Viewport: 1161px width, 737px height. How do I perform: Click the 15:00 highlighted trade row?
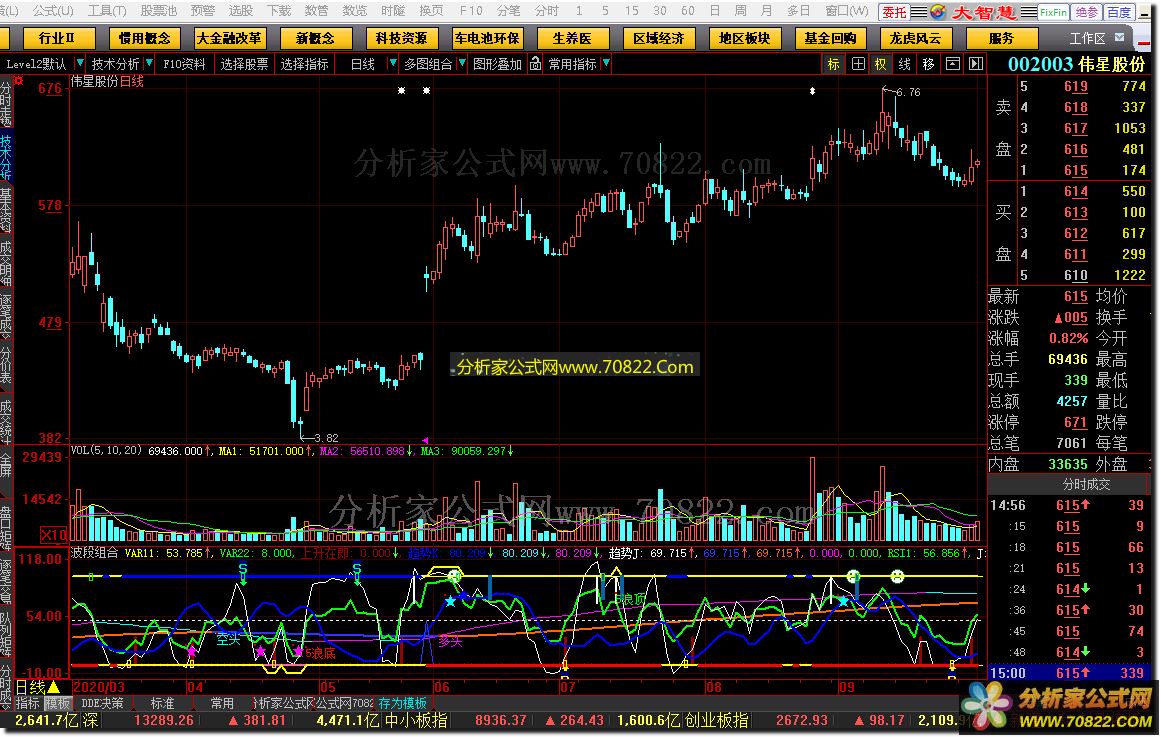pyautogui.click(x=1069, y=673)
